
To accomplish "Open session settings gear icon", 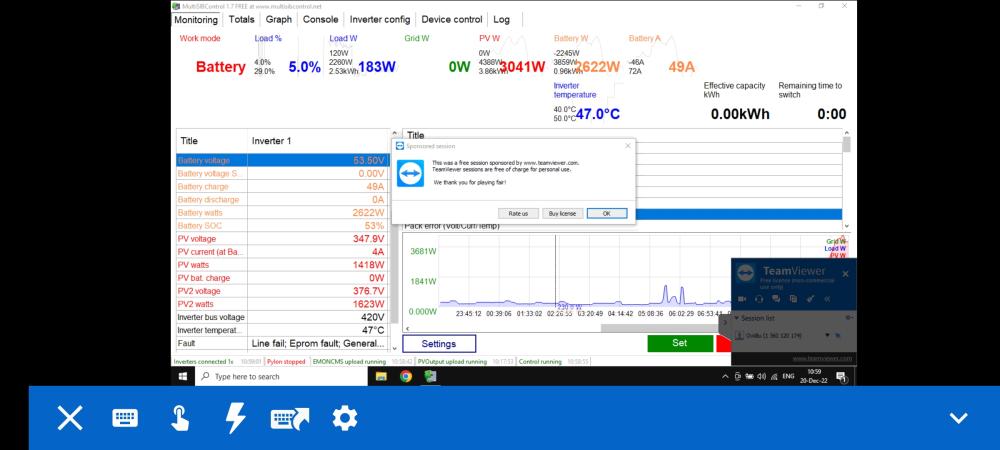I will (x=345, y=419).
